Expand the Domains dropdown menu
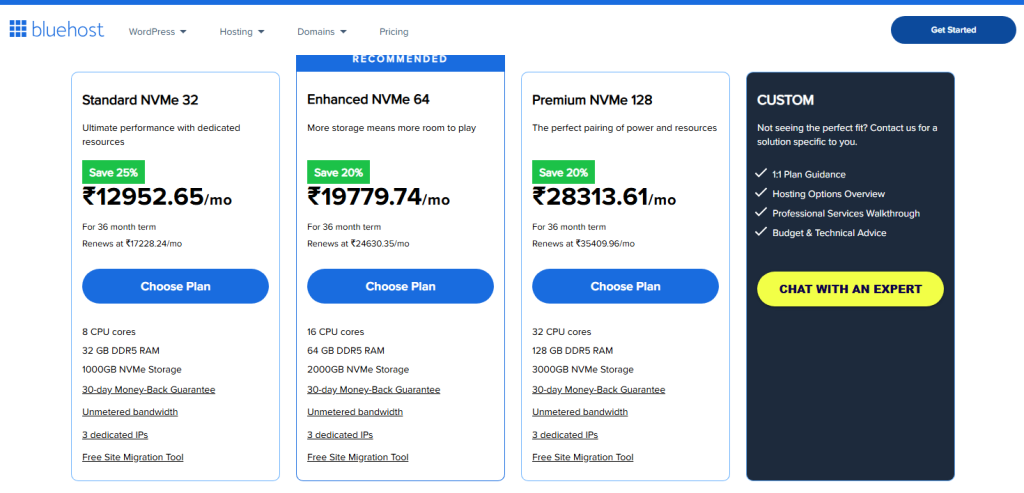The image size is (1024, 493). click(321, 32)
